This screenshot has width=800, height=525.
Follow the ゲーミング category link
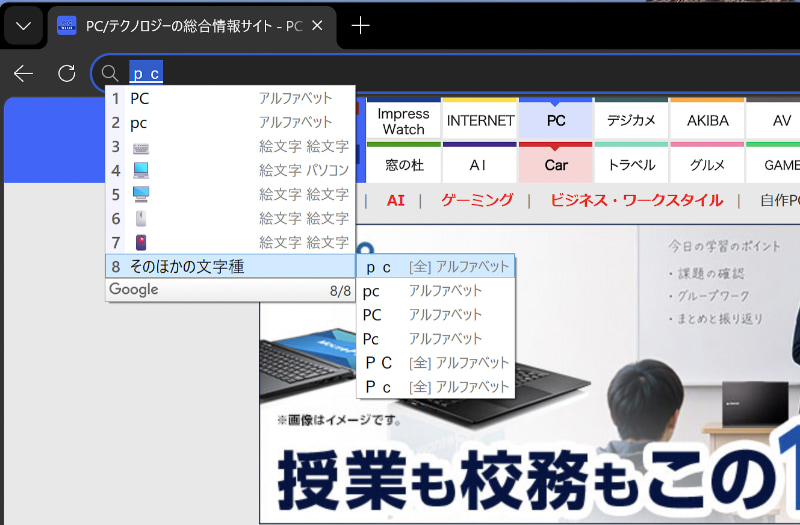click(x=477, y=200)
